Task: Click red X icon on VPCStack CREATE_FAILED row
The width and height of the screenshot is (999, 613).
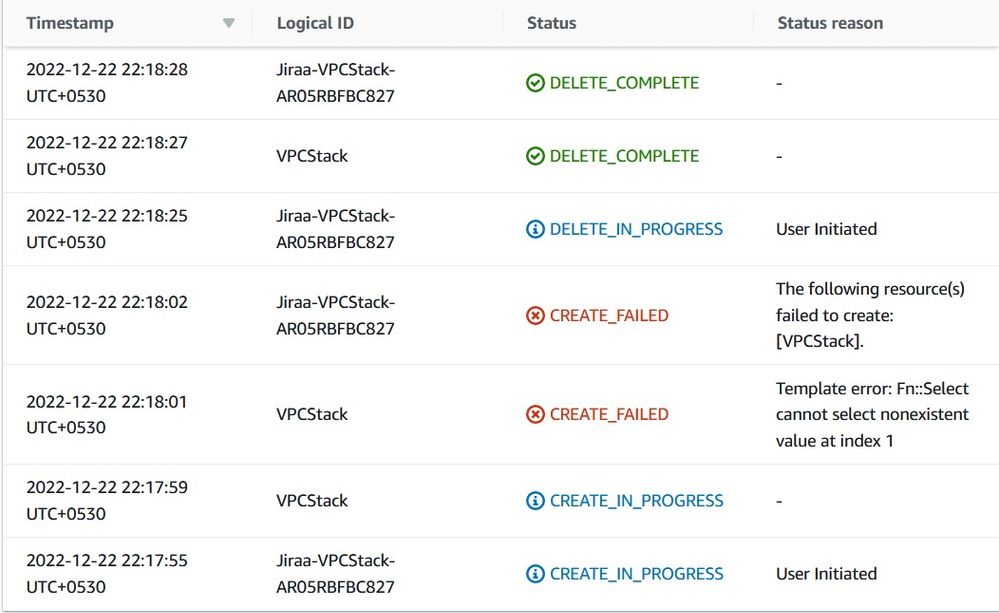Action: 535,414
